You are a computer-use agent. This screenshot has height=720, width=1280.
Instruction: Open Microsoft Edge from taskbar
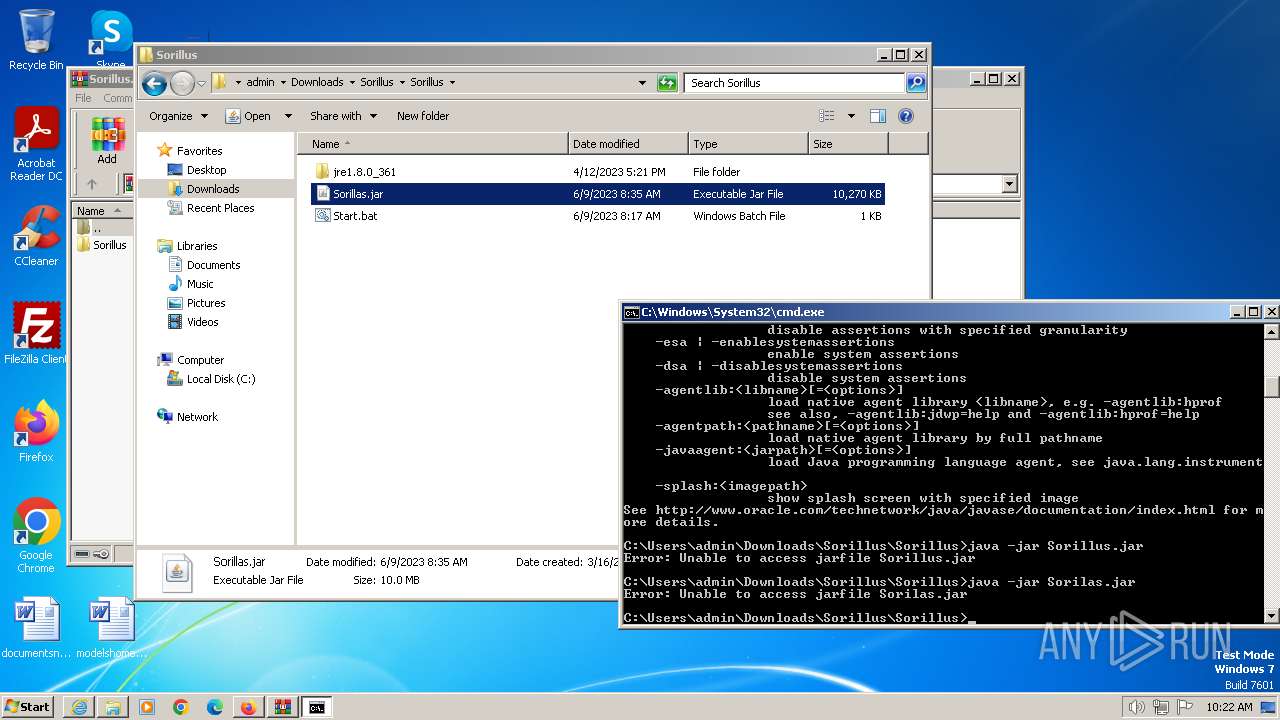[214, 707]
